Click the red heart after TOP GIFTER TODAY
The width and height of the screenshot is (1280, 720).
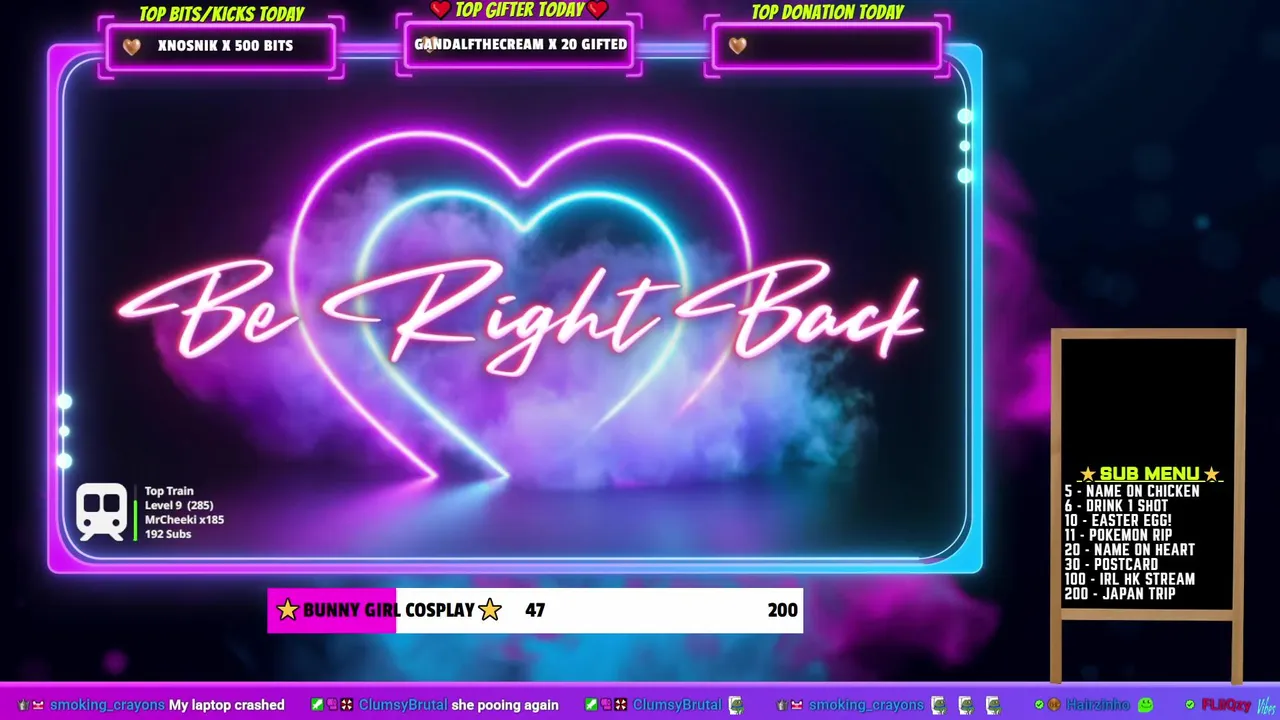[598, 10]
